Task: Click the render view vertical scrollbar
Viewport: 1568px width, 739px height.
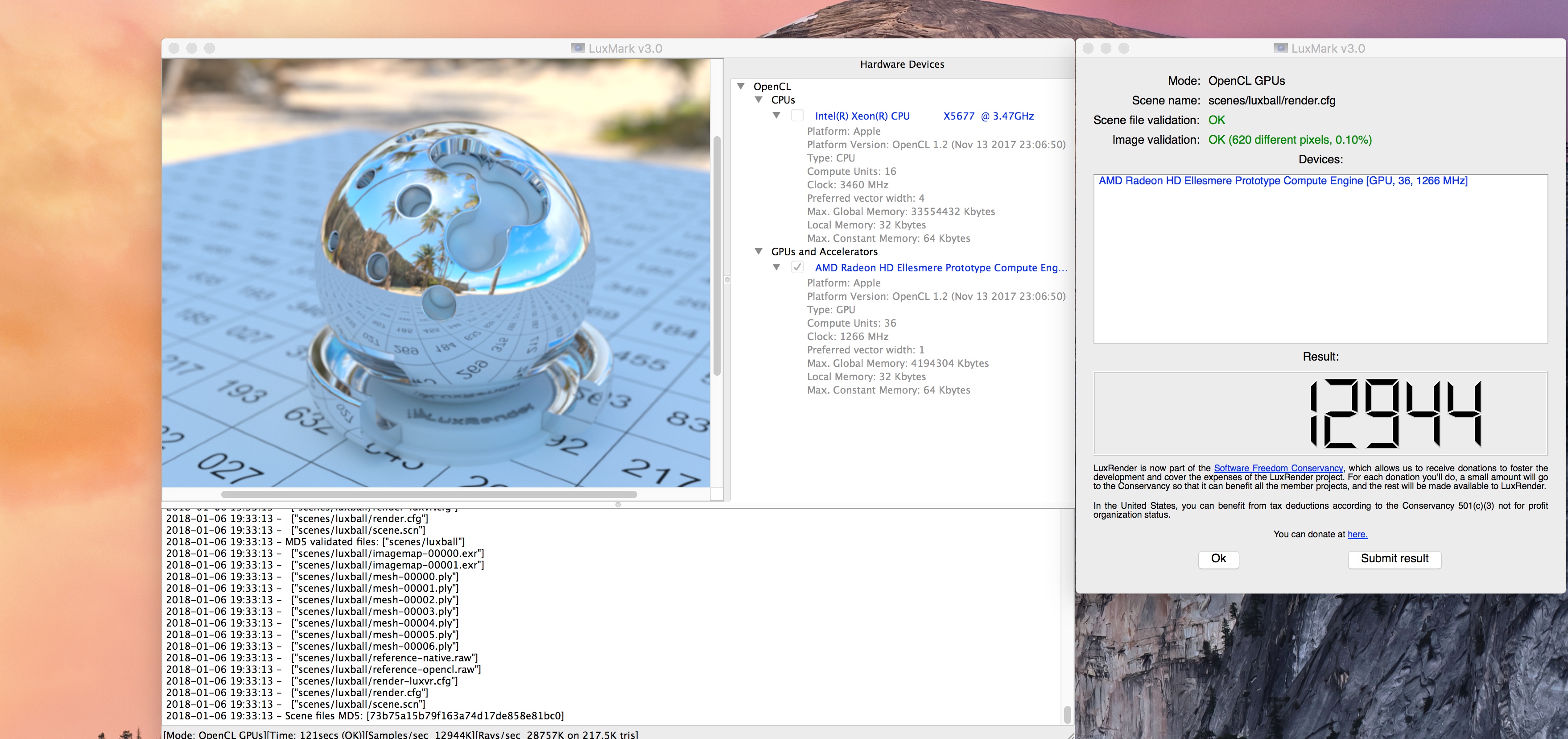Action: pos(717,256)
